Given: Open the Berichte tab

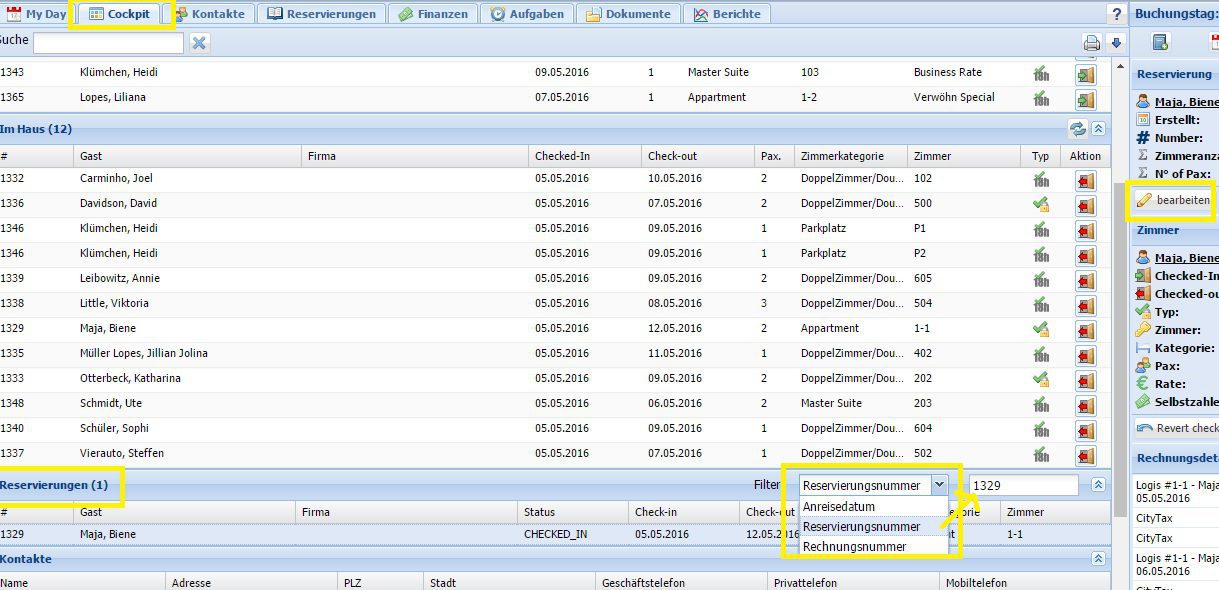Looking at the screenshot, I should [x=727, y=14].
